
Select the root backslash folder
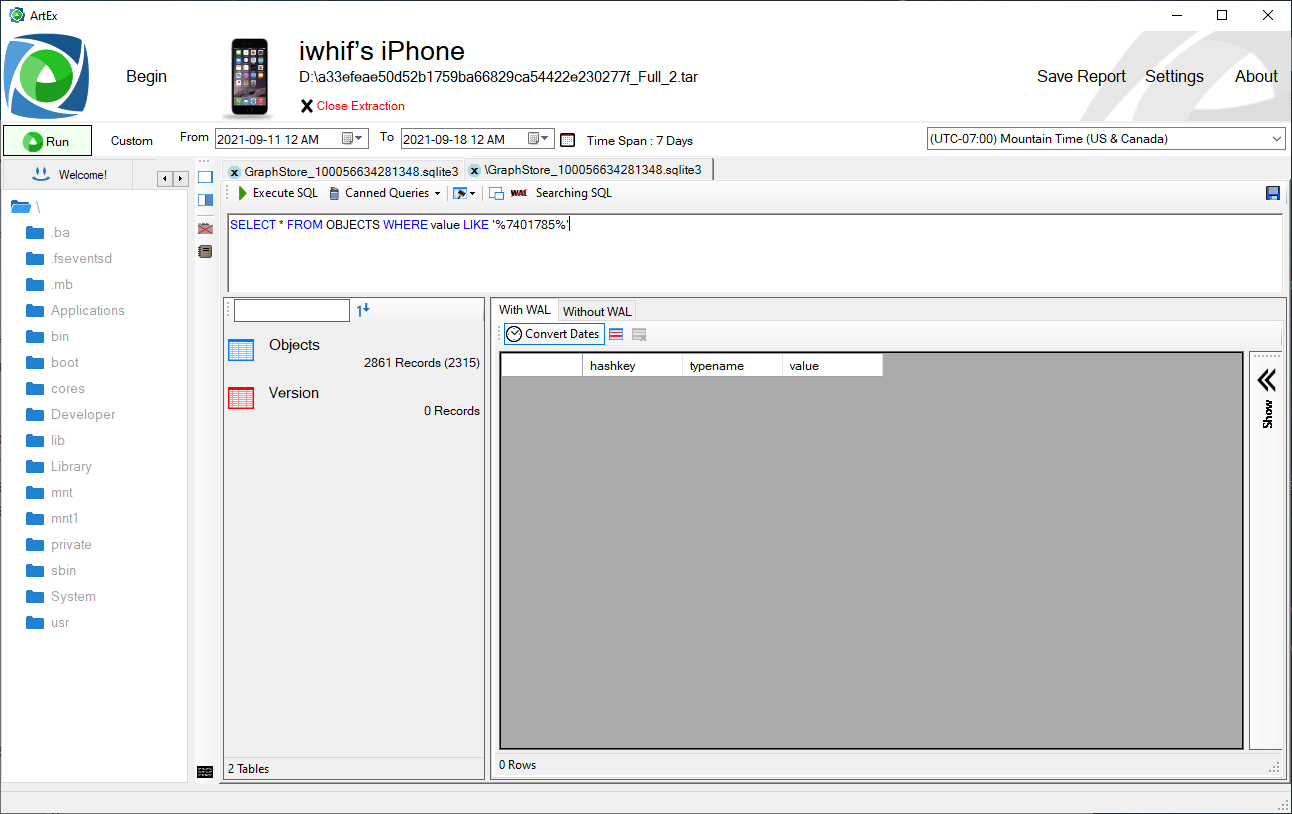coord(25,207)
